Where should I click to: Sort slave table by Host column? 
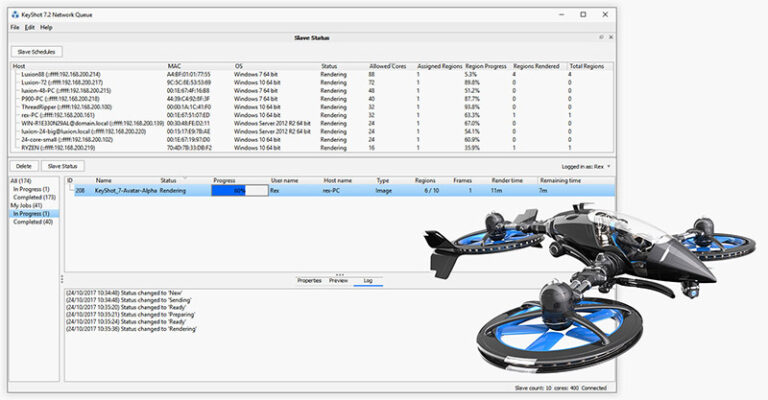click(19, 66)
